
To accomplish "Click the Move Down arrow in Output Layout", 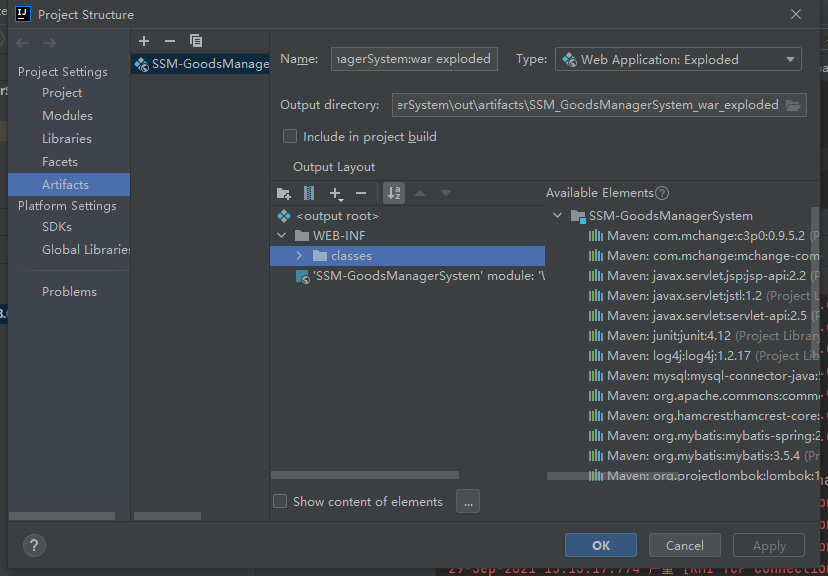I will [x=446, y=193].
